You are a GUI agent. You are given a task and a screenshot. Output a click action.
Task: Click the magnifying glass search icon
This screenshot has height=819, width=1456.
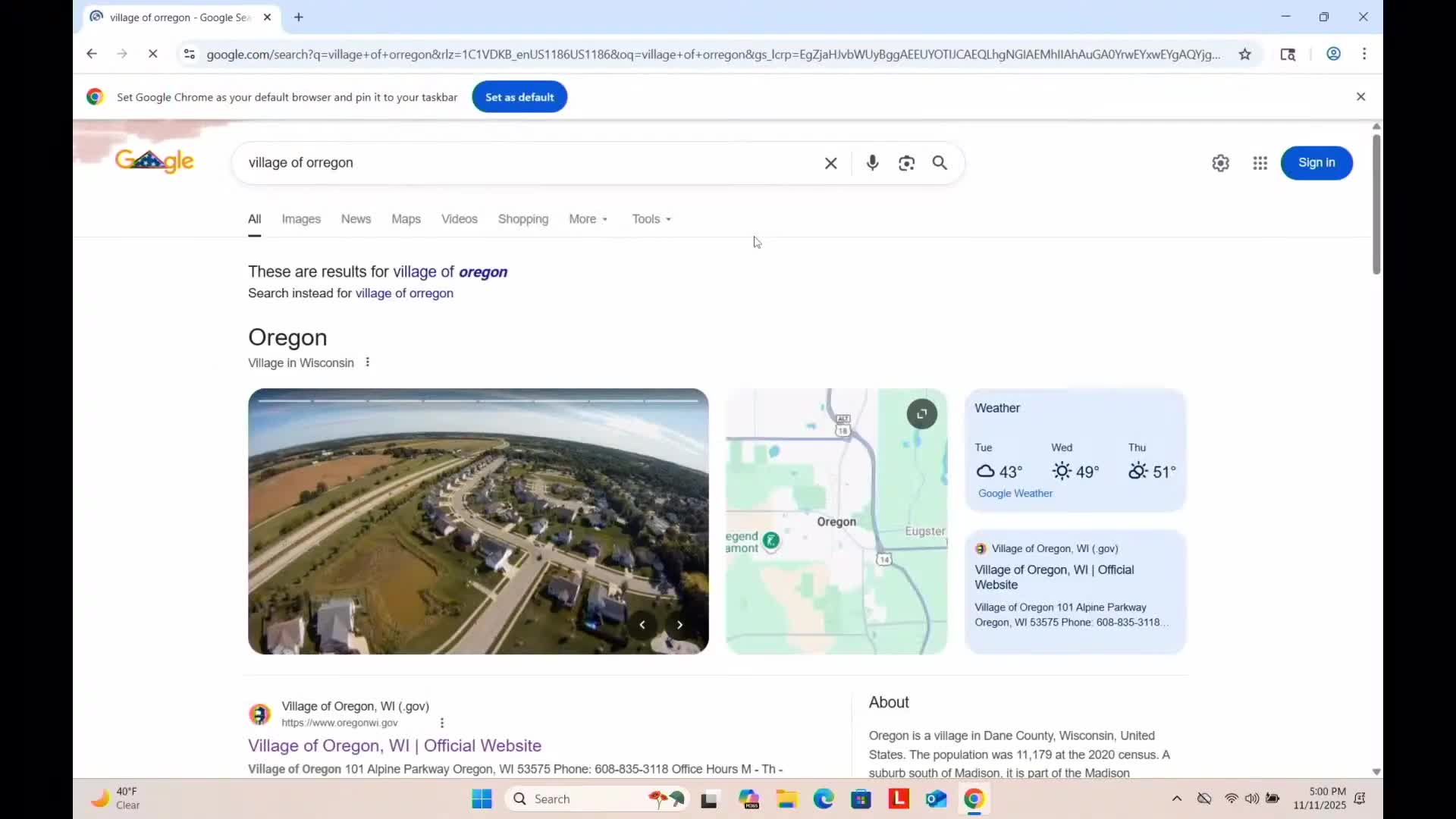[x=940, y=163]
